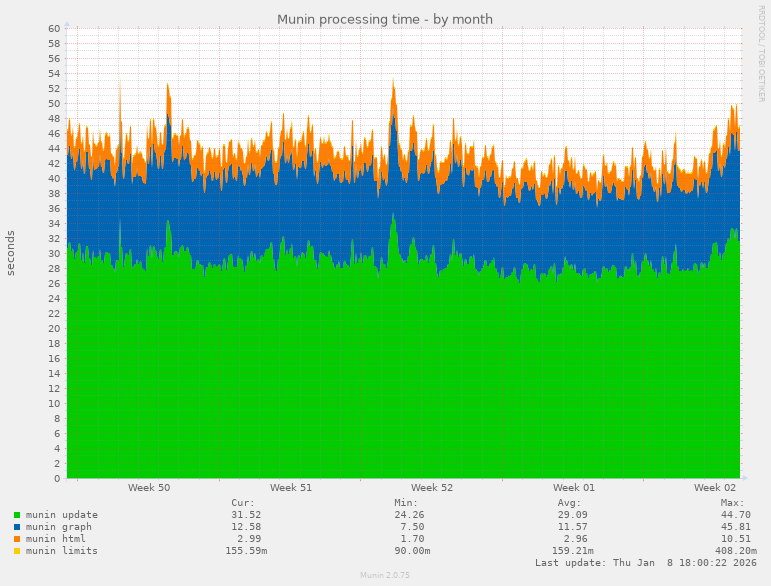Click the graph title 'Munin processing time - by month'

click(x=385, y=19)
